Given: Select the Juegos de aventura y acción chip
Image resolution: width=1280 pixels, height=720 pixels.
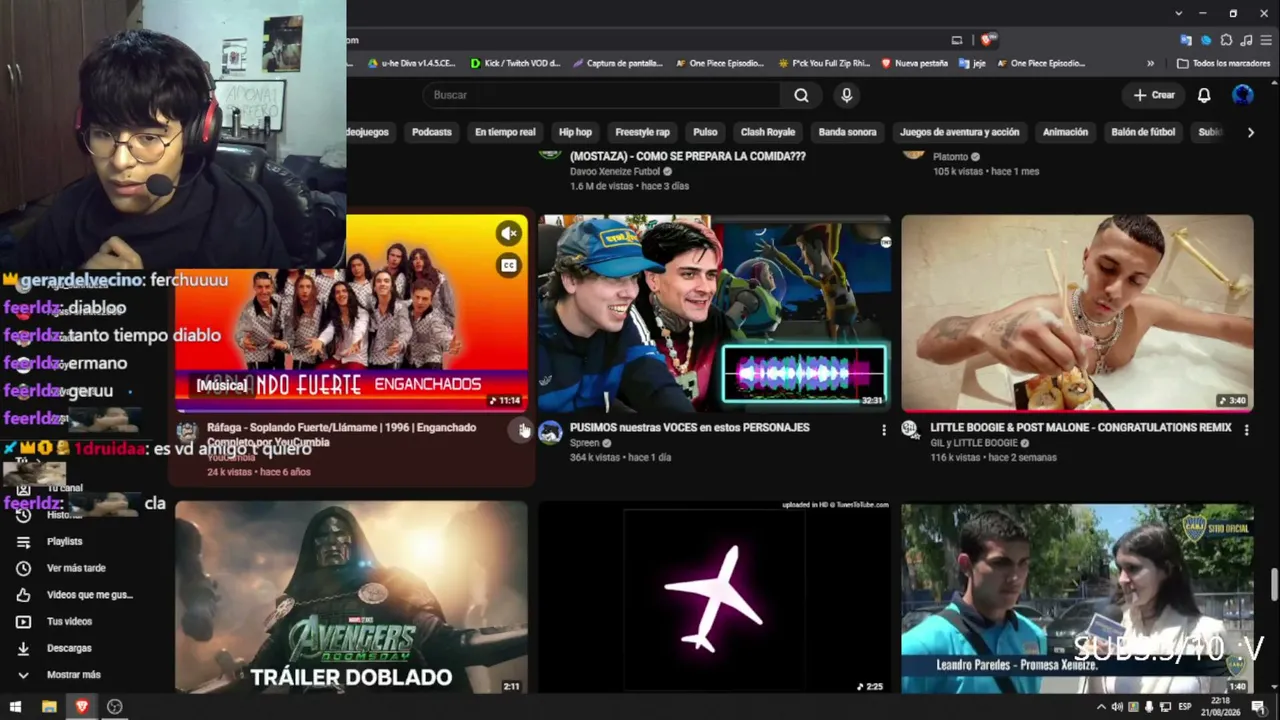Looking at the screenshot, I should (959, 132).
